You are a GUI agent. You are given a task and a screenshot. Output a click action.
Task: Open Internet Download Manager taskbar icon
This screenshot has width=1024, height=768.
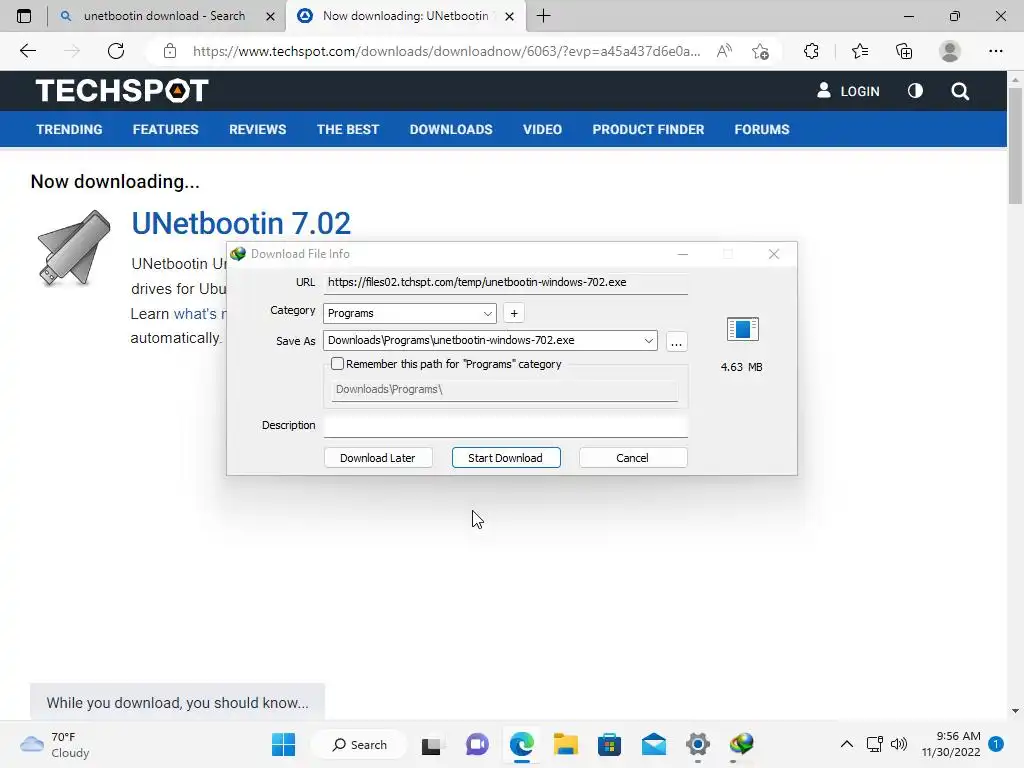tap(742, 744)
